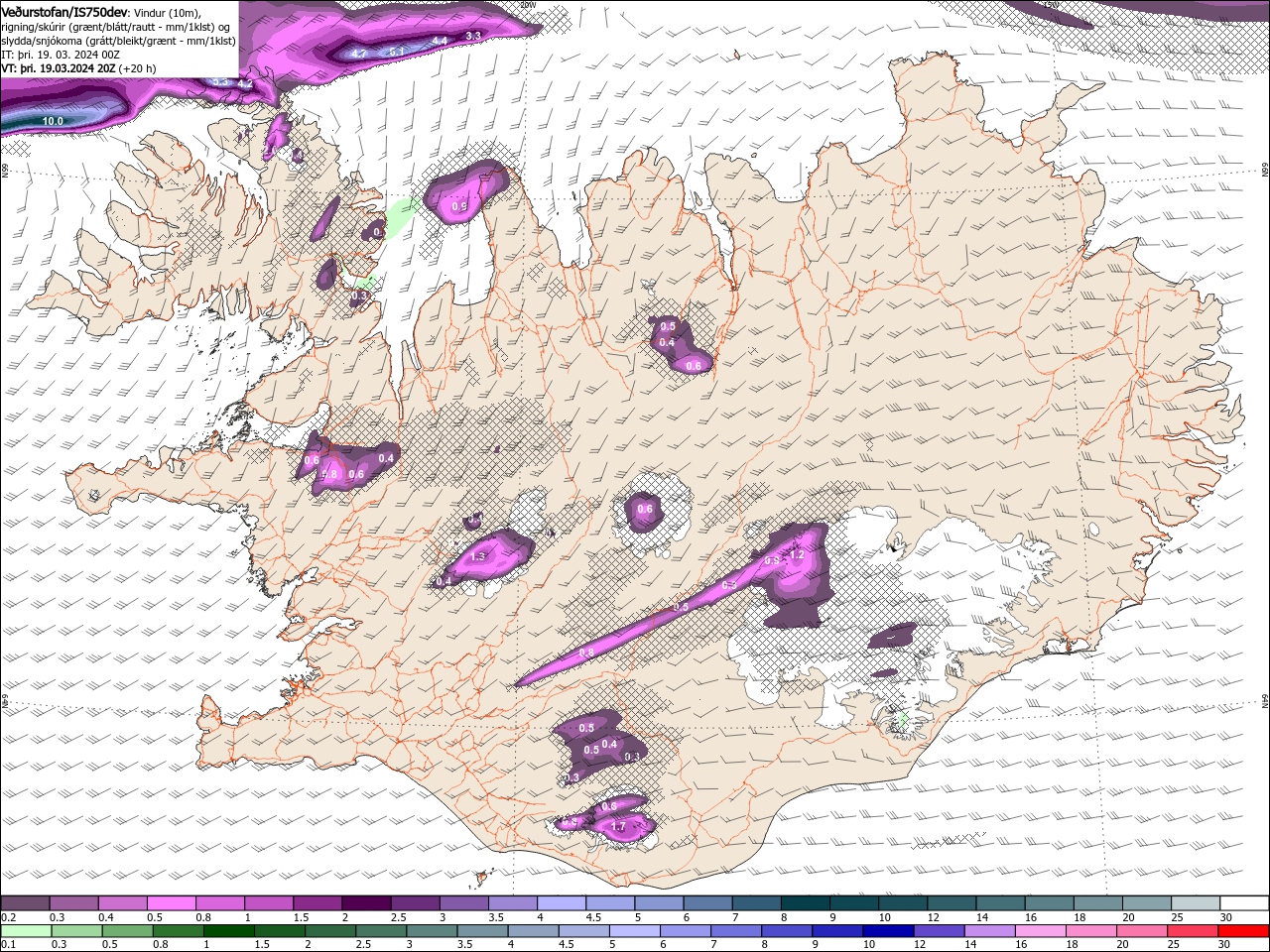The height and width of the screenshot is (952, 1270).
Task: Click the 4.7 value label offshore
Action: [359, 54]
